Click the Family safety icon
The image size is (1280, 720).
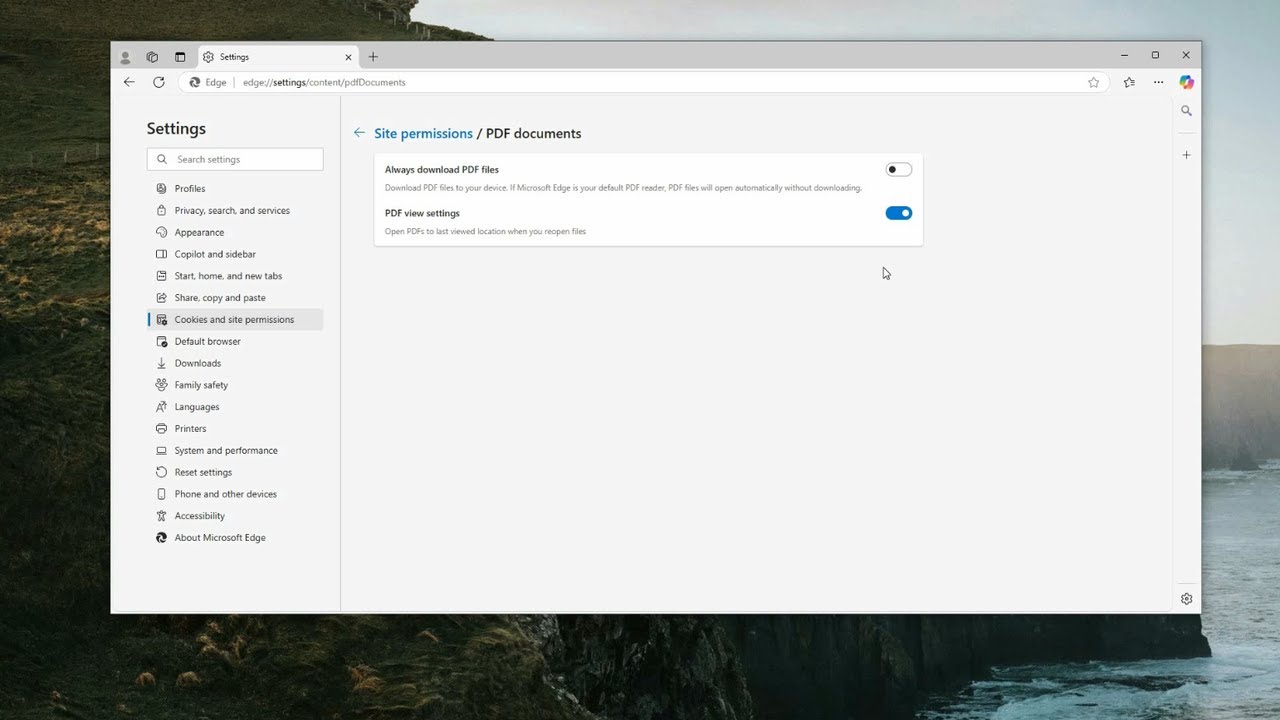[x=161, y=385]
